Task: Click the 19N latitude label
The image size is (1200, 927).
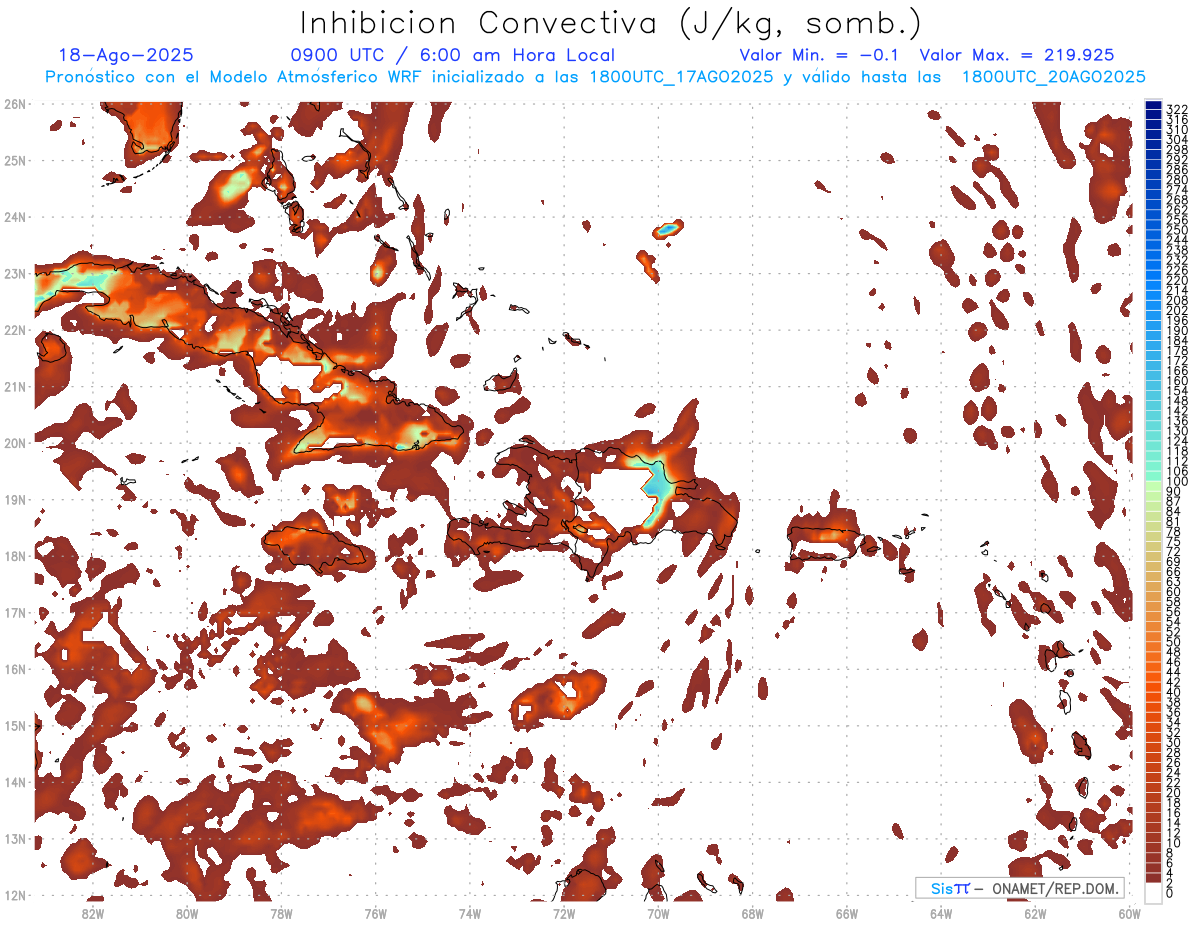Action: (15, 499)
